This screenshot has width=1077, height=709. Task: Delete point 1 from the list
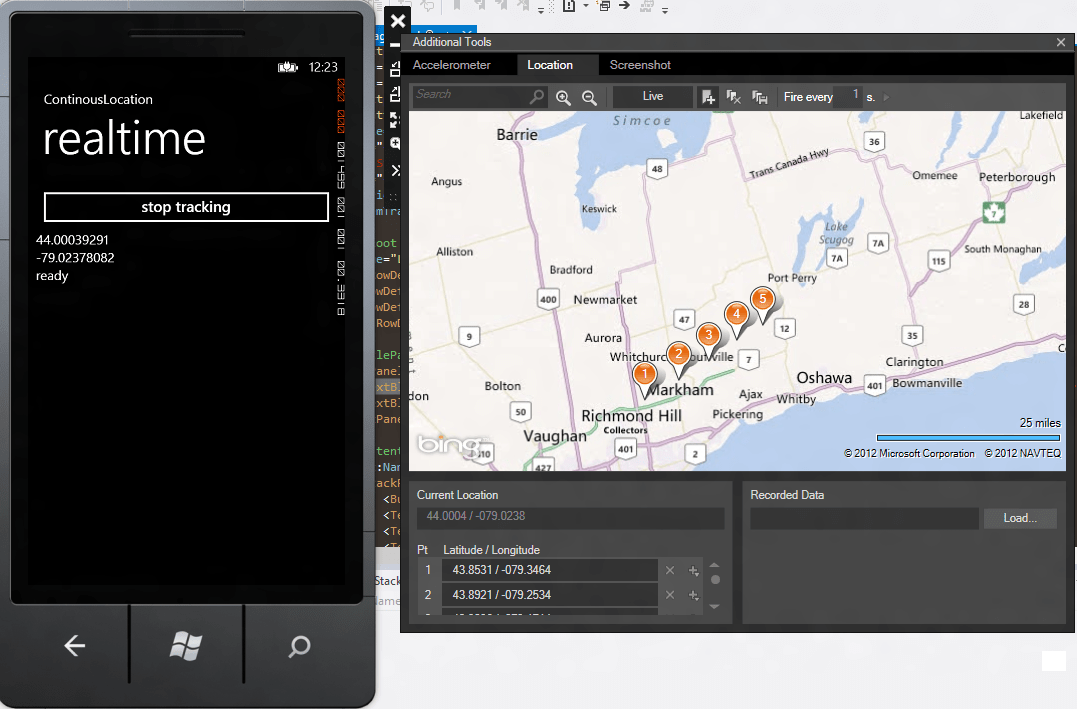(x=670, y=570)
